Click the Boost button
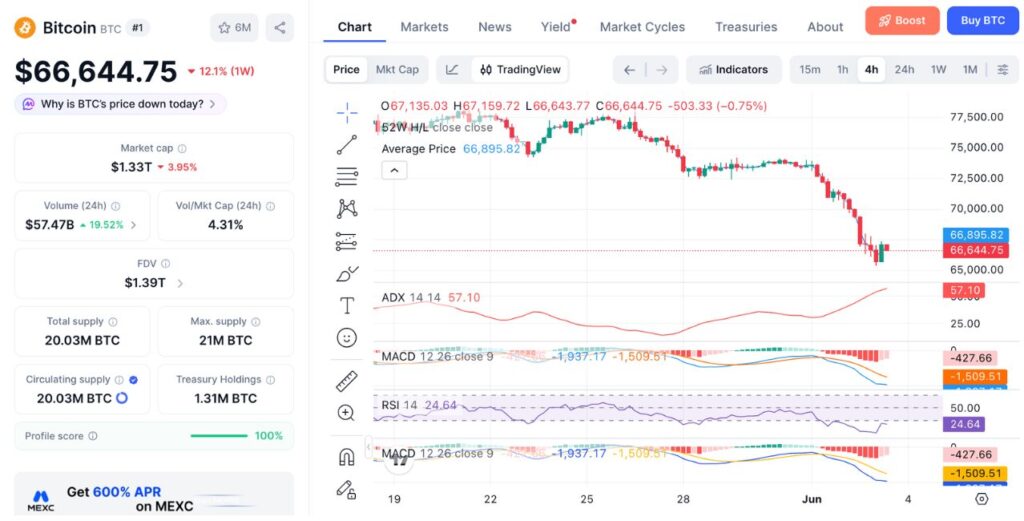Screen dimensions: 1024x521 pos(902,20)
